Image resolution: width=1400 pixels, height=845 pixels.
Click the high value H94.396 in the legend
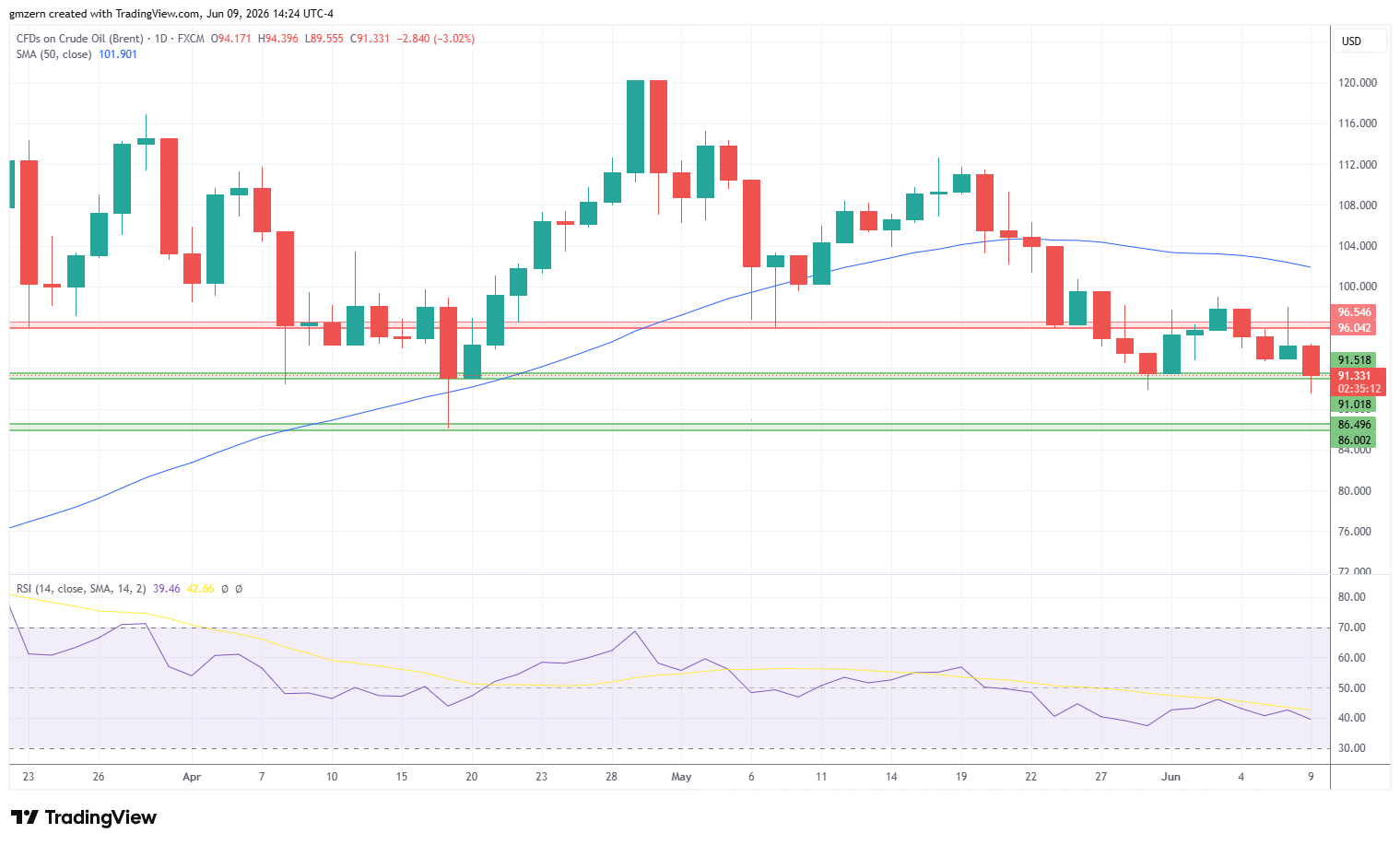coord(278,39)
